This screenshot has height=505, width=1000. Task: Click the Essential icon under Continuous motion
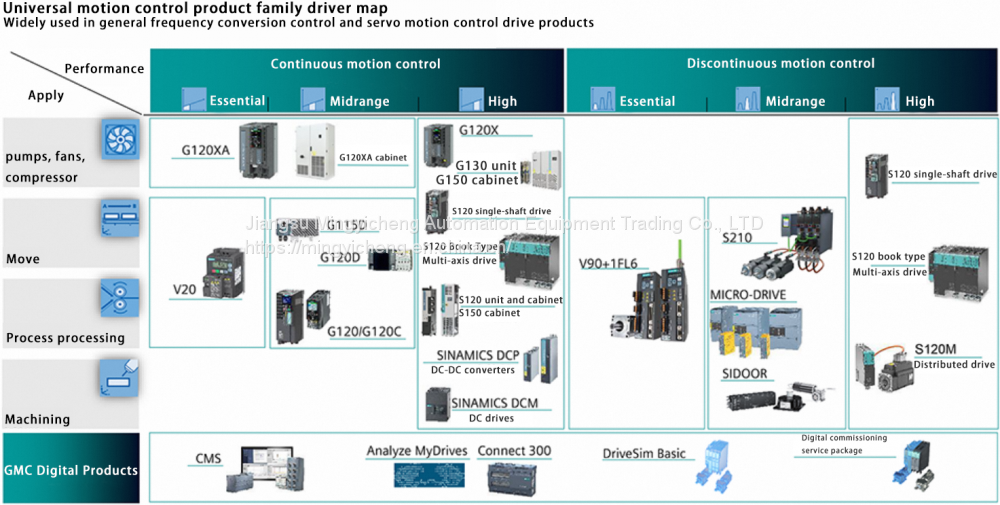coord(193,99)
